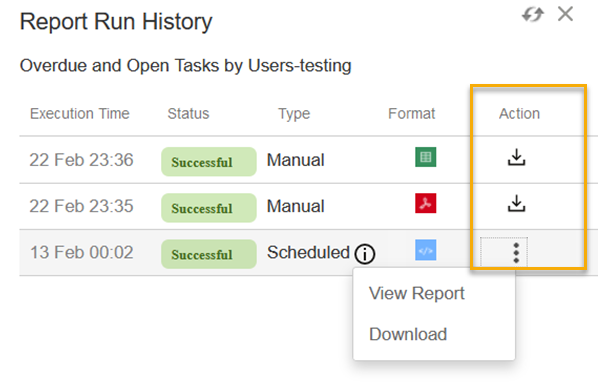Click the red PDF format icon
Image resolution: width=598 pixels, height=388 pixels.
pos(426,203)
